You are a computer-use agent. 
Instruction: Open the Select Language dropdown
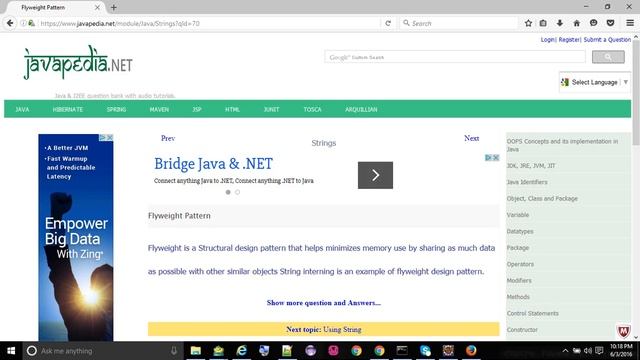pyautogui.click(x=595, y=82)
